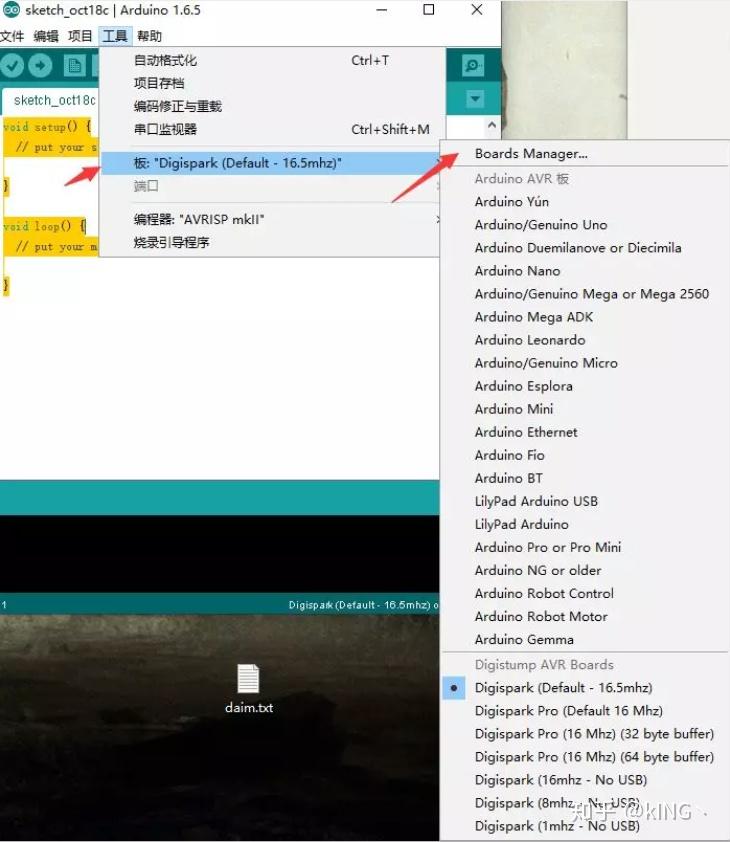The width and height of the screenshot is (730, 842).
Task: Pick Arduino NG or older
Action: click(584, 571)
